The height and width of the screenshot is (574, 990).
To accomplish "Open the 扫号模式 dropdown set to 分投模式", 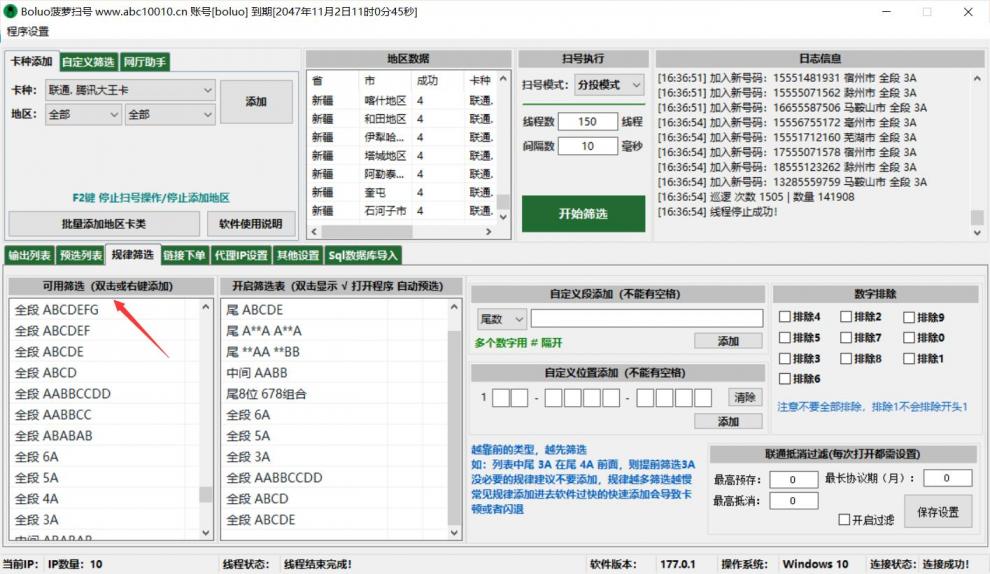I will pos(609,85).
